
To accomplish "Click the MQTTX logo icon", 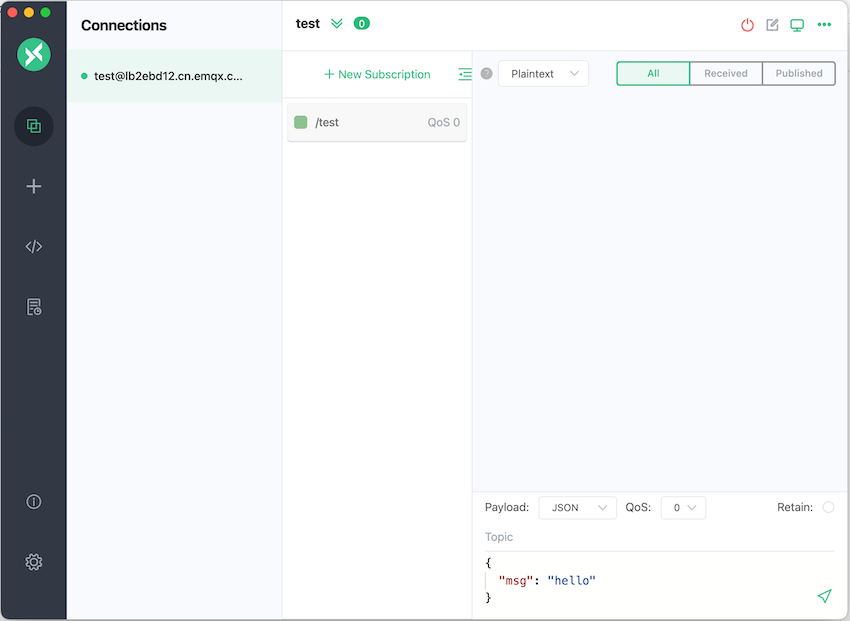I will point(34,54).
